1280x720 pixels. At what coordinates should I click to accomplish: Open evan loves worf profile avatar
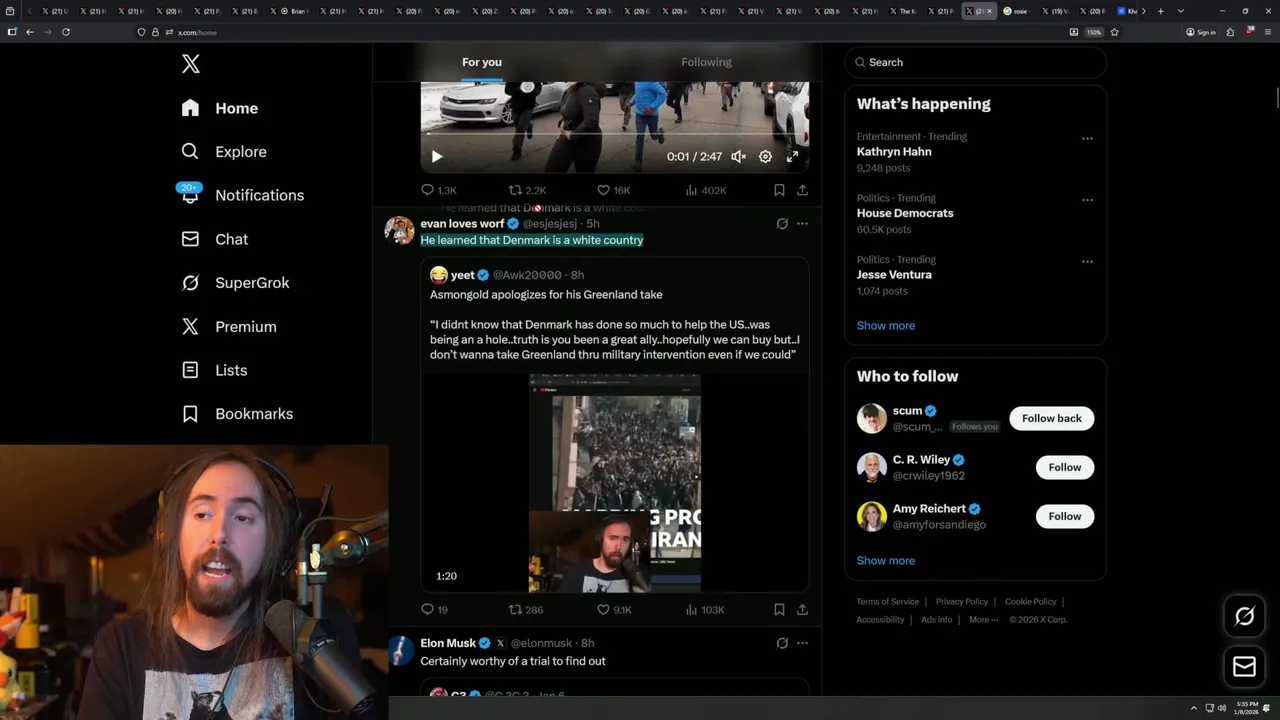tap(399, 230)
